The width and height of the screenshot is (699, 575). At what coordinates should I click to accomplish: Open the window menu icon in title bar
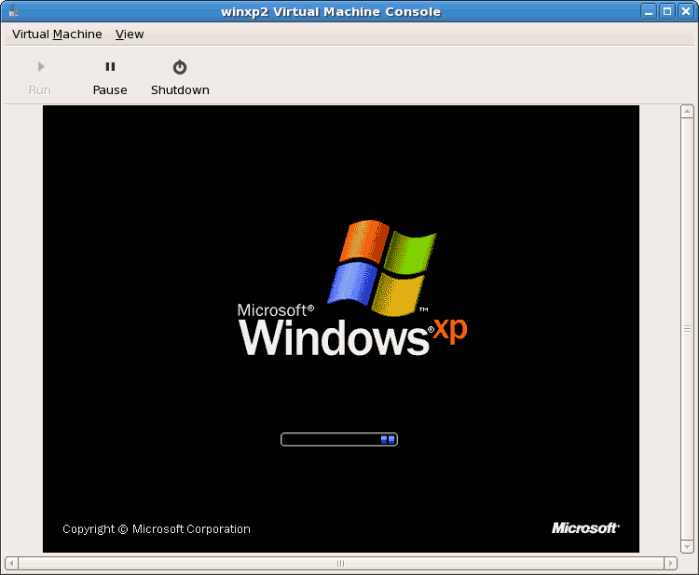(11, 11)
